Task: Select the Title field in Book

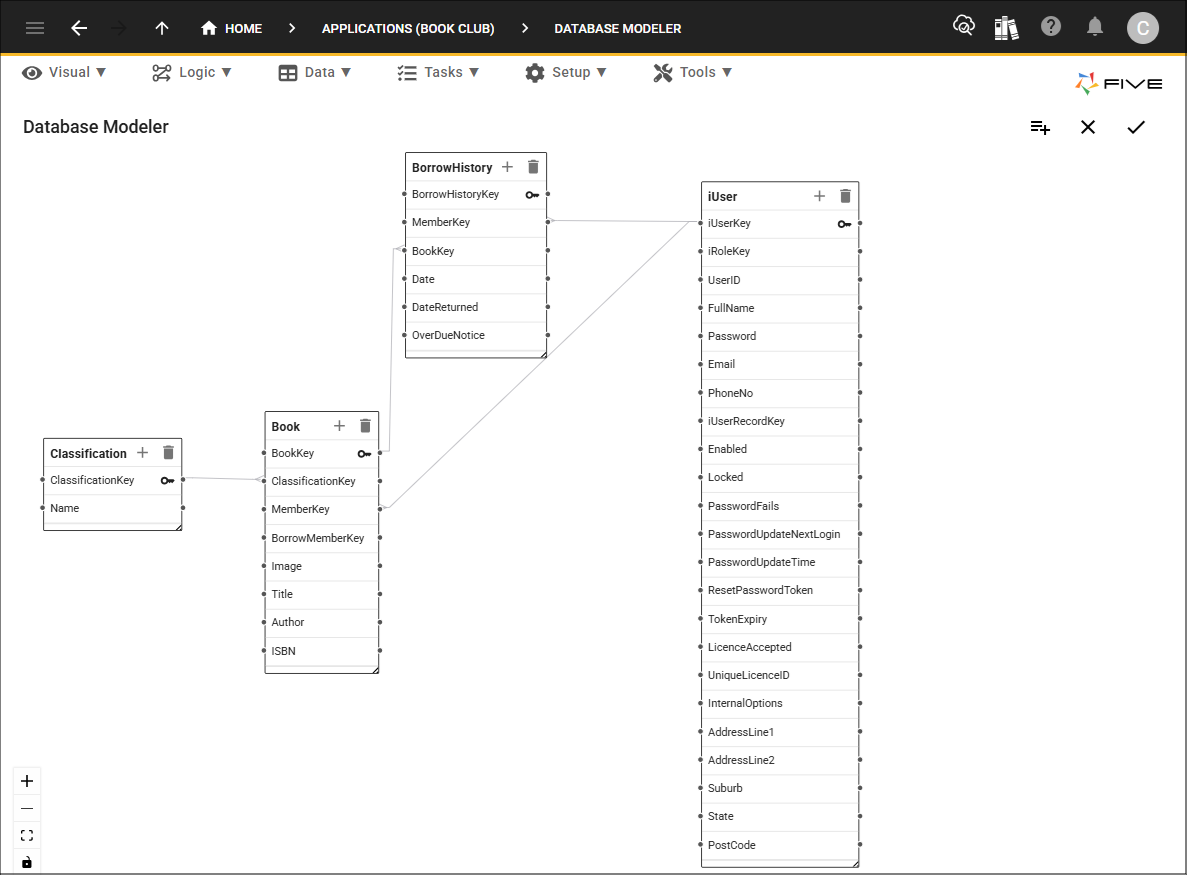Action: pos(322,594)
